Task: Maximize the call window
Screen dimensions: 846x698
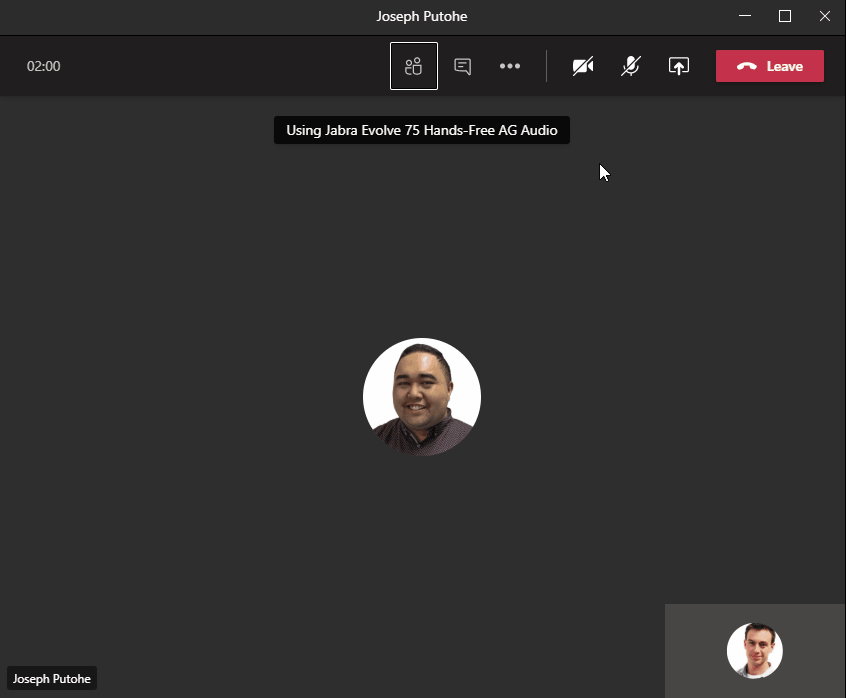Action: tap(785, 16)
